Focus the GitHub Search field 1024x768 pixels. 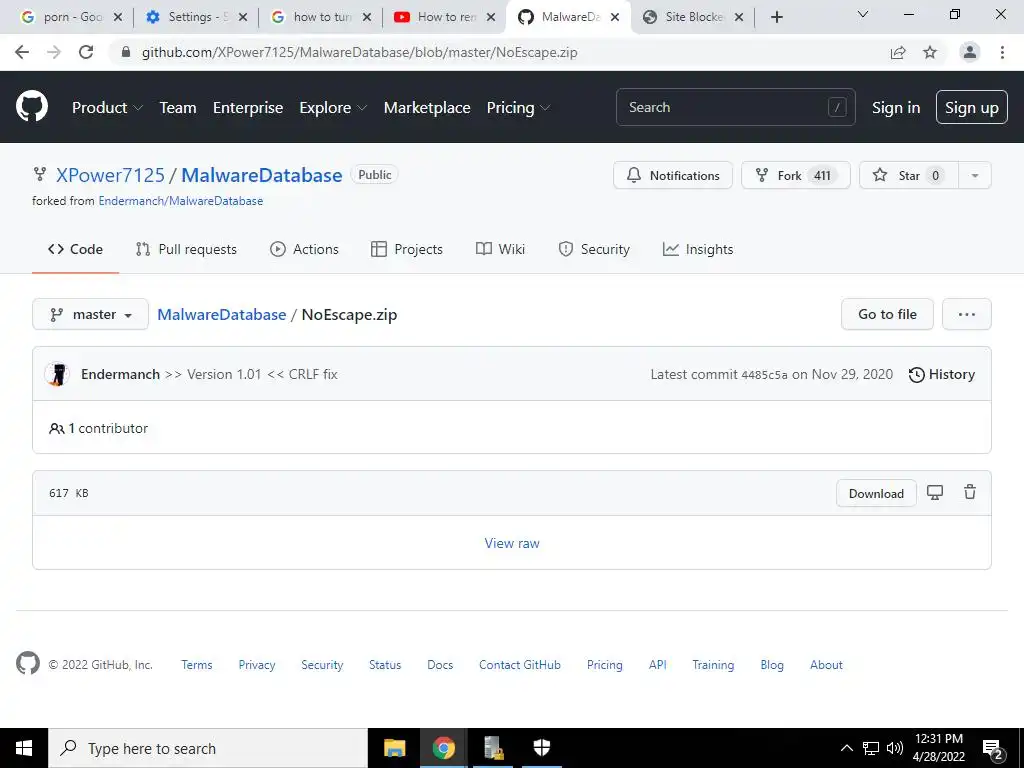pyautogui.click(x=735, y=107)
